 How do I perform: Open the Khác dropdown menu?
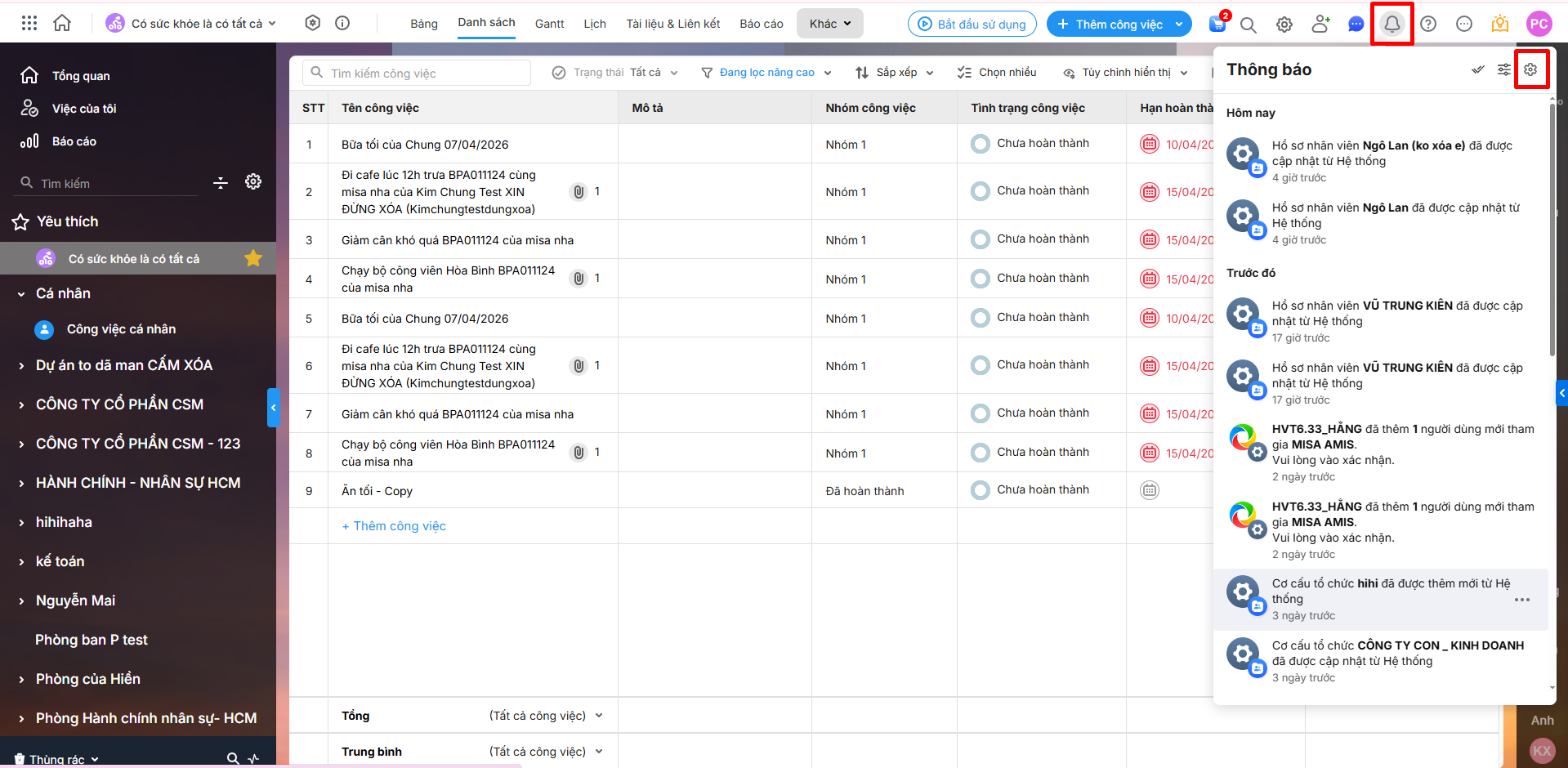[x=829, y=24]
